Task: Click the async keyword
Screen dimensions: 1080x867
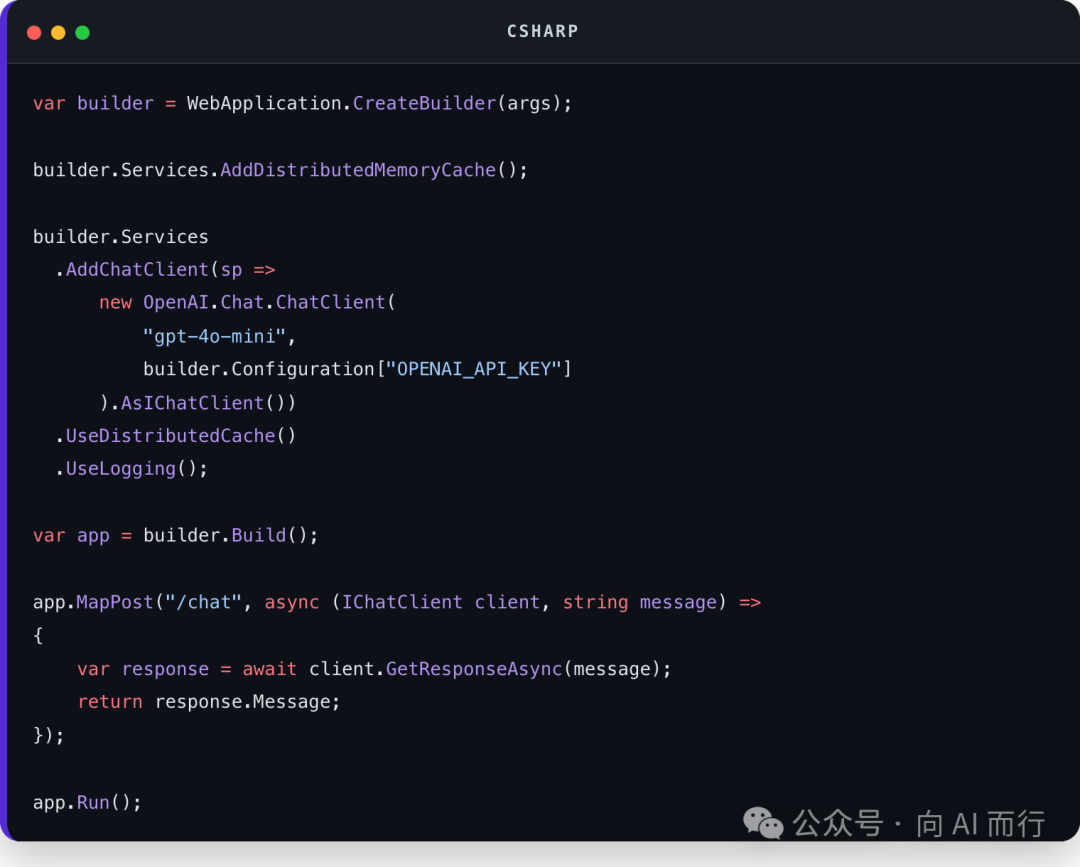Action: tap(291, 603)
